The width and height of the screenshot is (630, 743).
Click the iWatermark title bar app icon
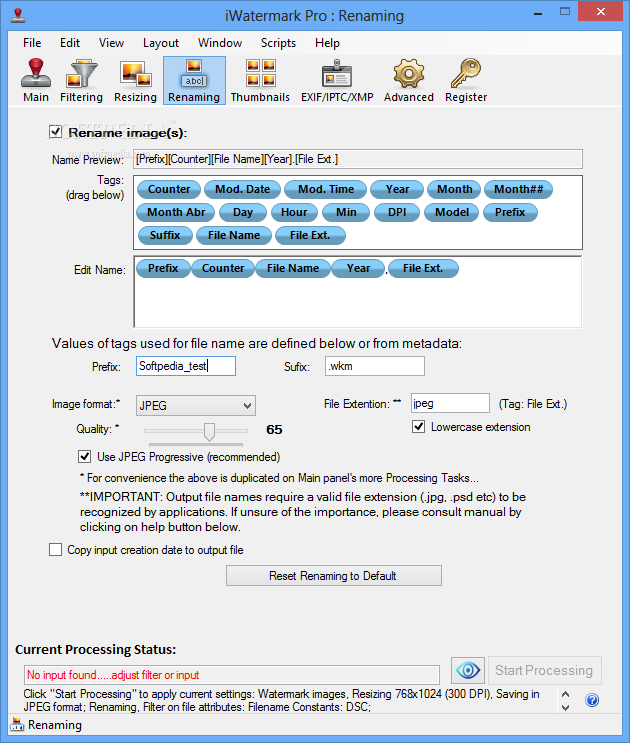(x=18, y=15)
